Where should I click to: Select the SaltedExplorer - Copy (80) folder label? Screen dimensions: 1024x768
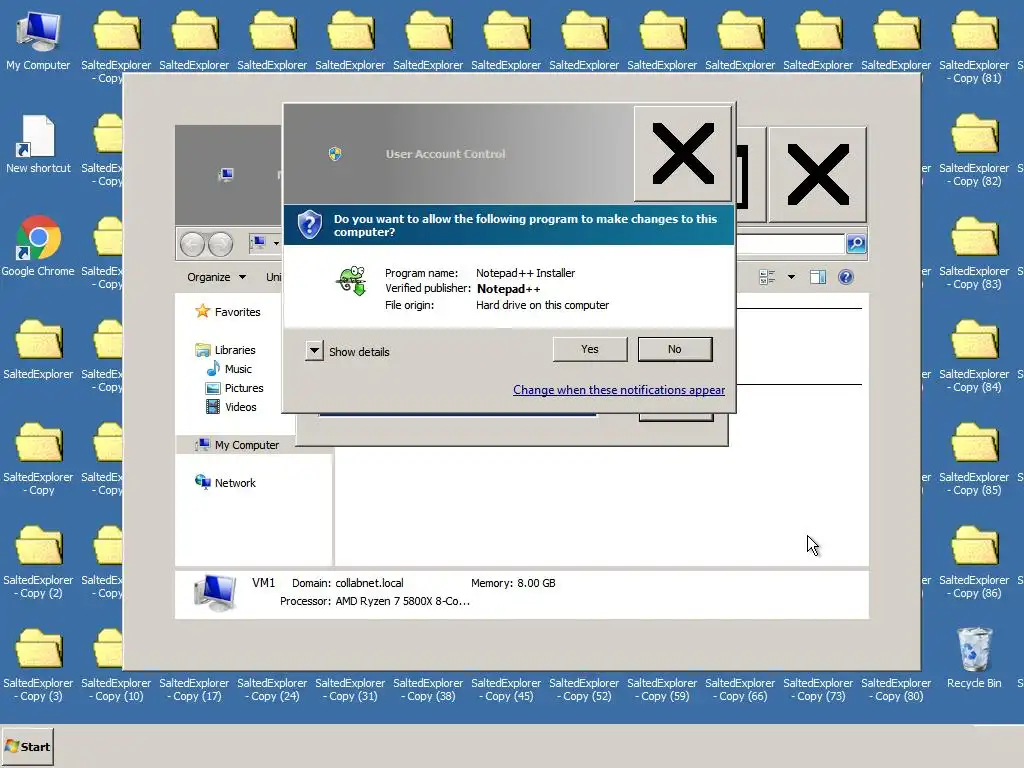(896, 690)
